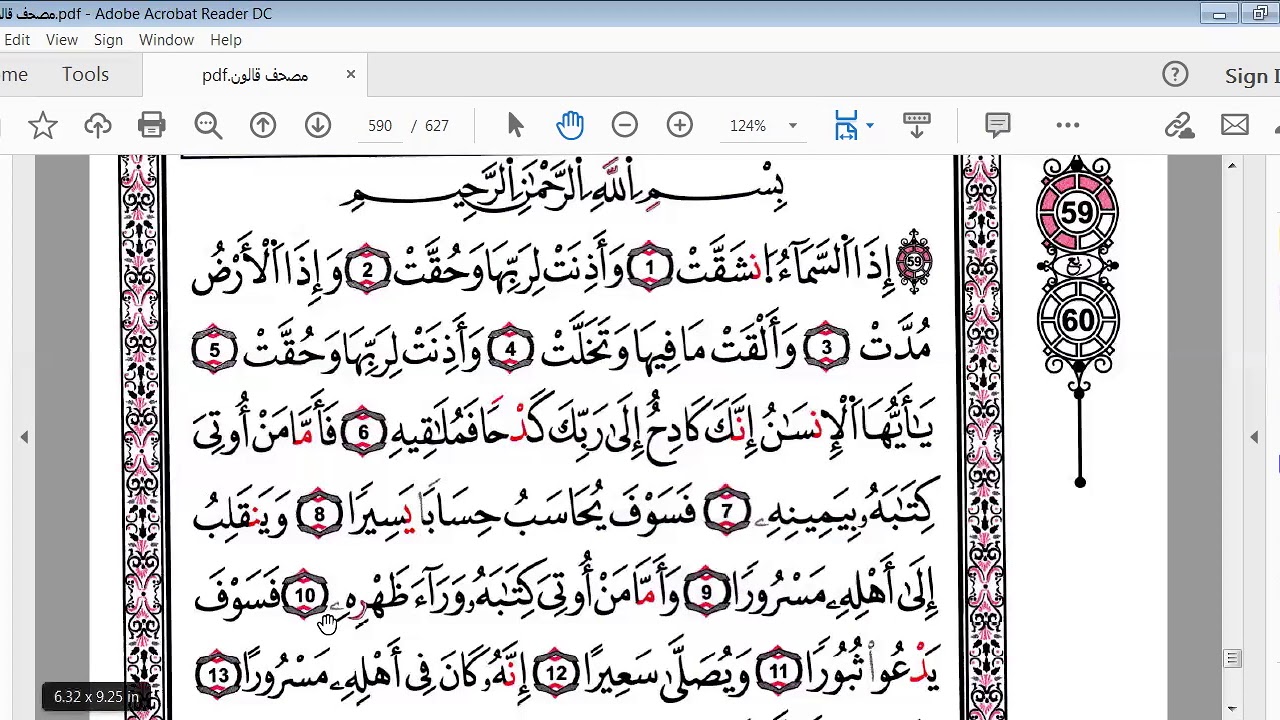Screen dimensions: 1280x720
Task: Expand the right tools pane
Action: coord(1254,437)
